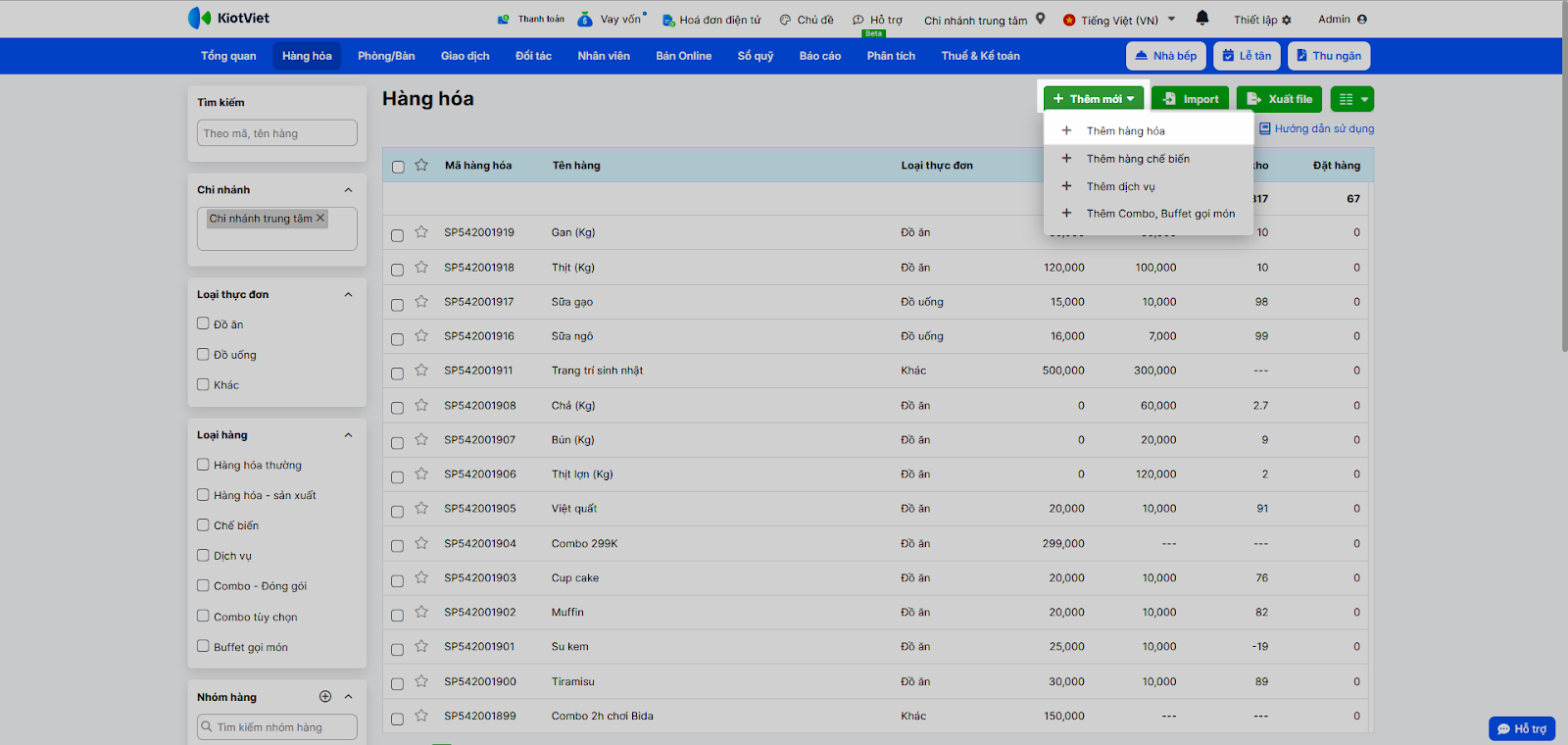Open the Tiếng Việt language dropdown
The height and width of the screenshot is (745, 1568).
[x=1119, y=20]
